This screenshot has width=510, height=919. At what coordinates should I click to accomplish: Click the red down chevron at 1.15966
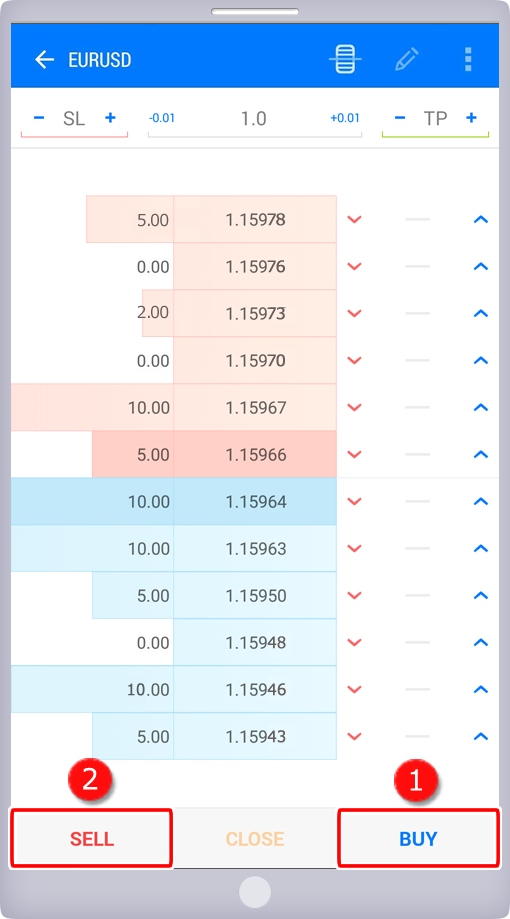click(x=355, y=454)
